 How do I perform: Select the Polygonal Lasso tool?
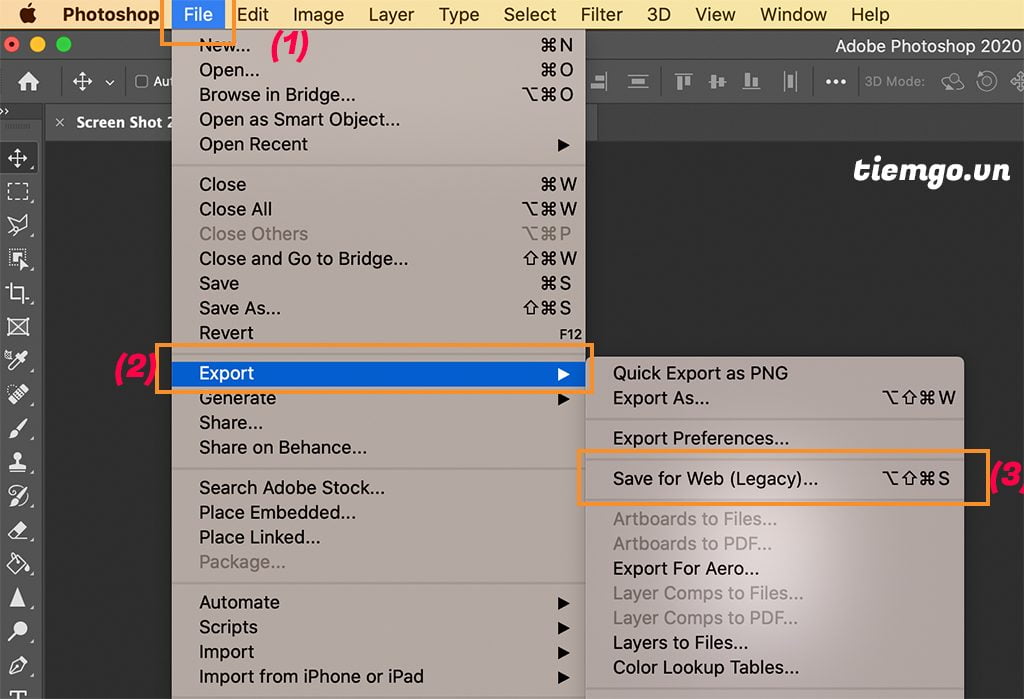click(x=18, y=225)
